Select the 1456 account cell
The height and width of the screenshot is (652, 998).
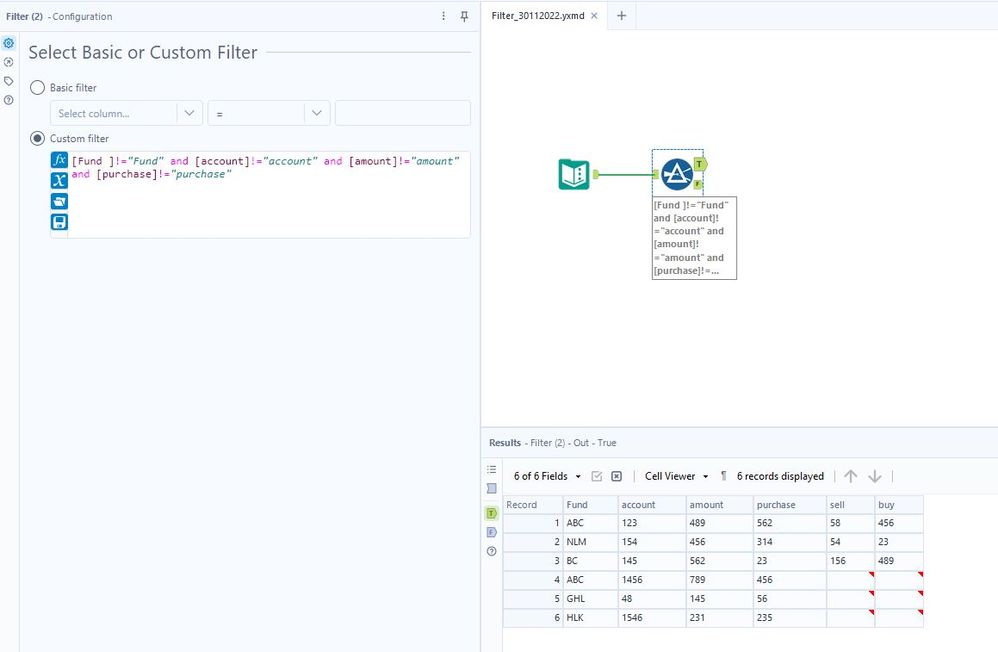(x=652, y=580)
